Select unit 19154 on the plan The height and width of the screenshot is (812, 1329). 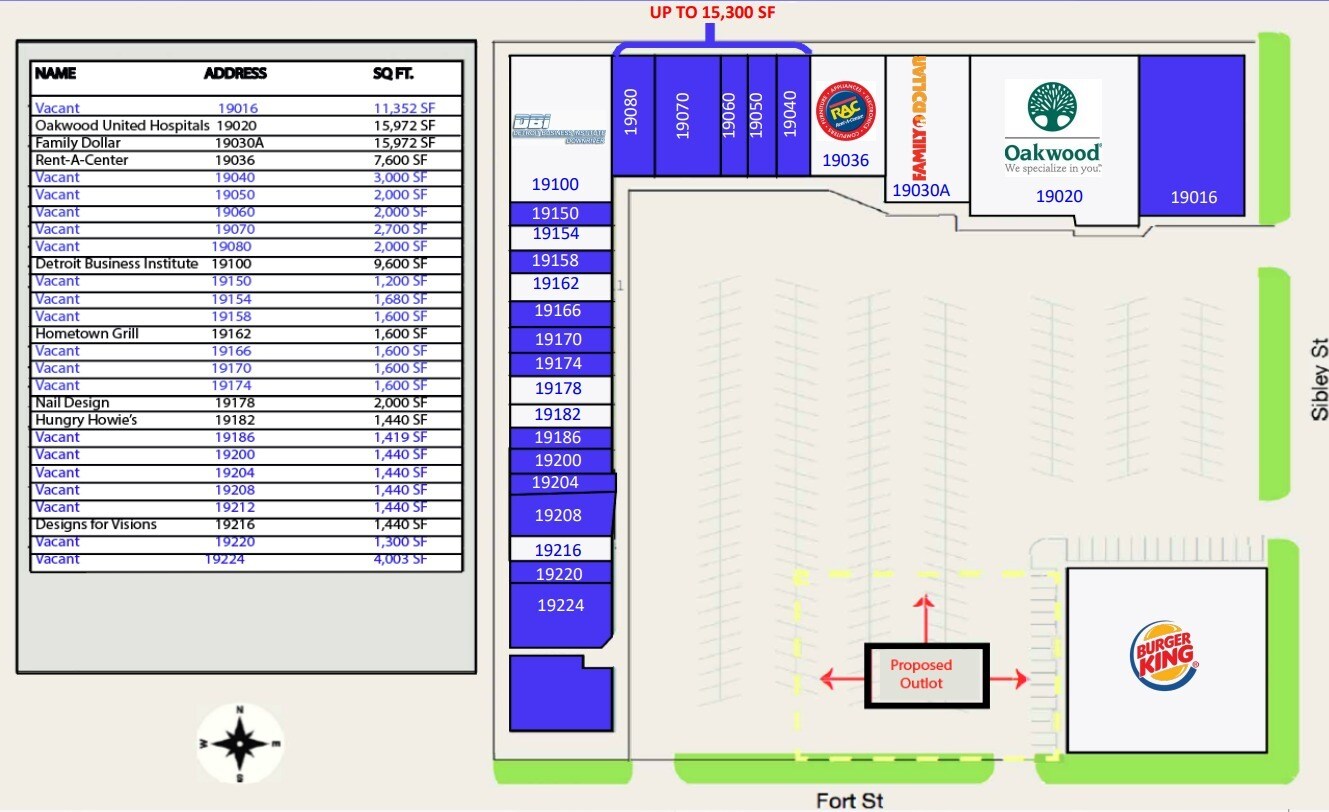coord(560,237)
